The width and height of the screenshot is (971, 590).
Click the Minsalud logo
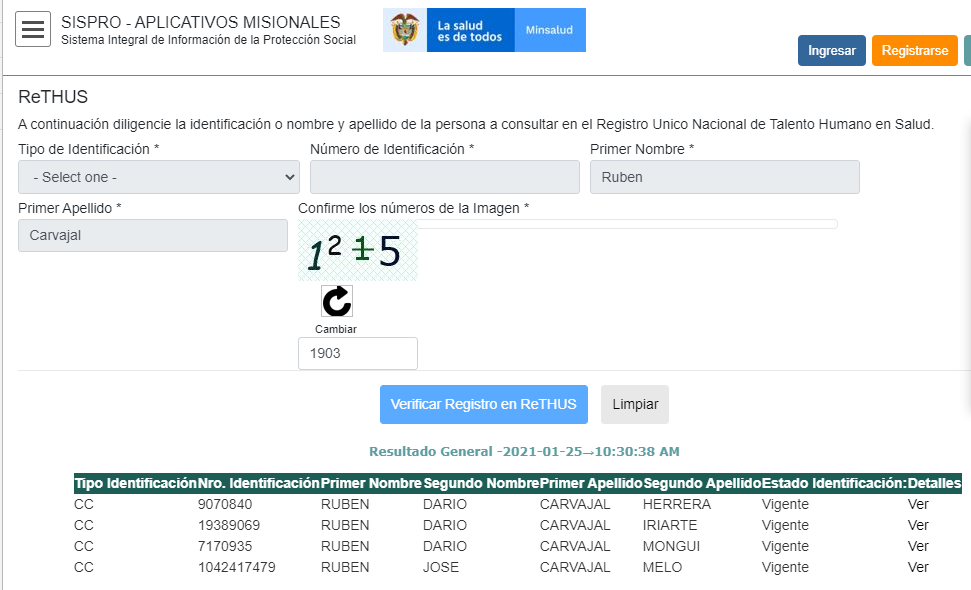click(x=549, y=30)
